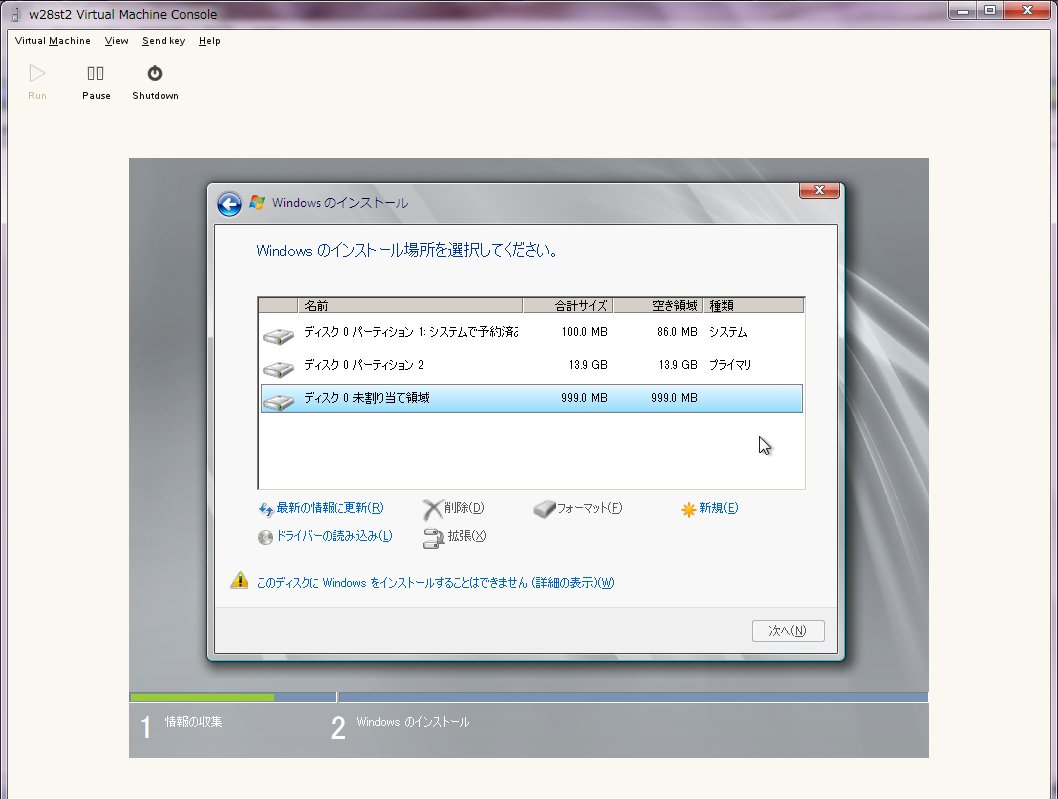Maximize the Virtual Machine Console window
The width and height of the screenshot is (1058, 799).
(x=990, y=10)
